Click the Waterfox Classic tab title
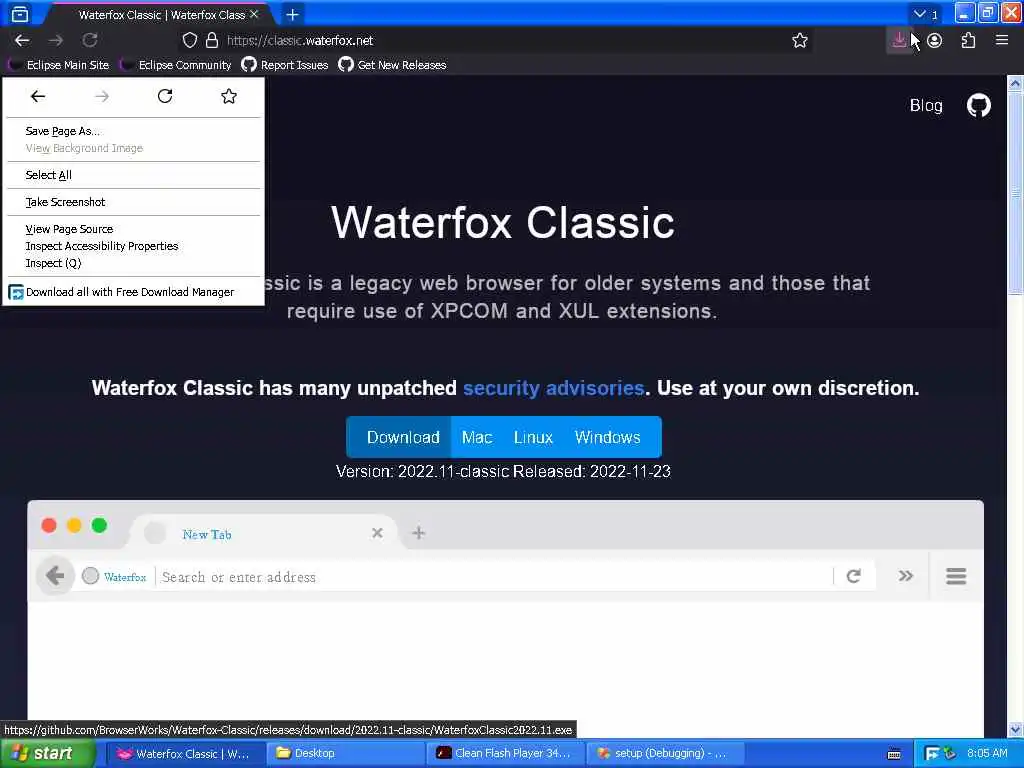Viewport: 1024px width, 768px height. [161, 14]
